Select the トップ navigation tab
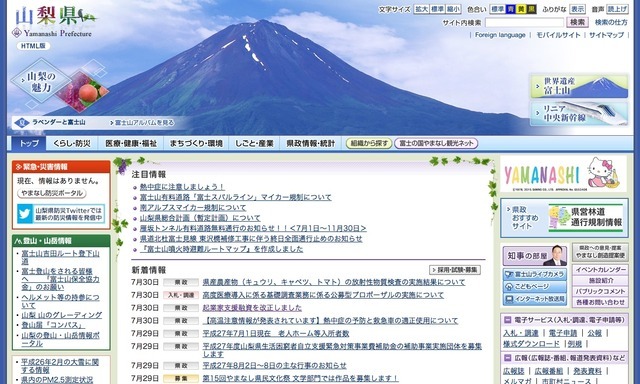Screen dimensions: 640x384 [x=29, y=143]
